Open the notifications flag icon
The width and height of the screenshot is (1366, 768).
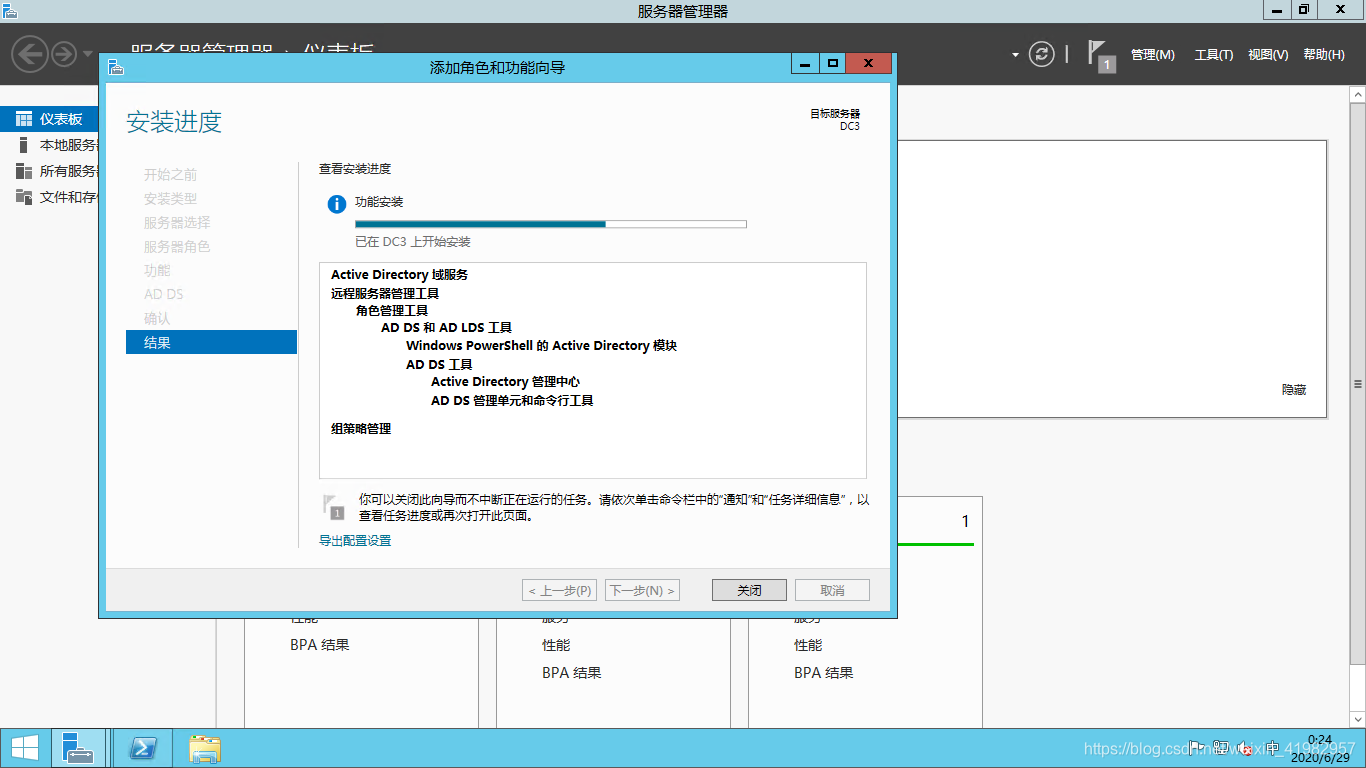pyautogui.click(x=1100, y=55)
